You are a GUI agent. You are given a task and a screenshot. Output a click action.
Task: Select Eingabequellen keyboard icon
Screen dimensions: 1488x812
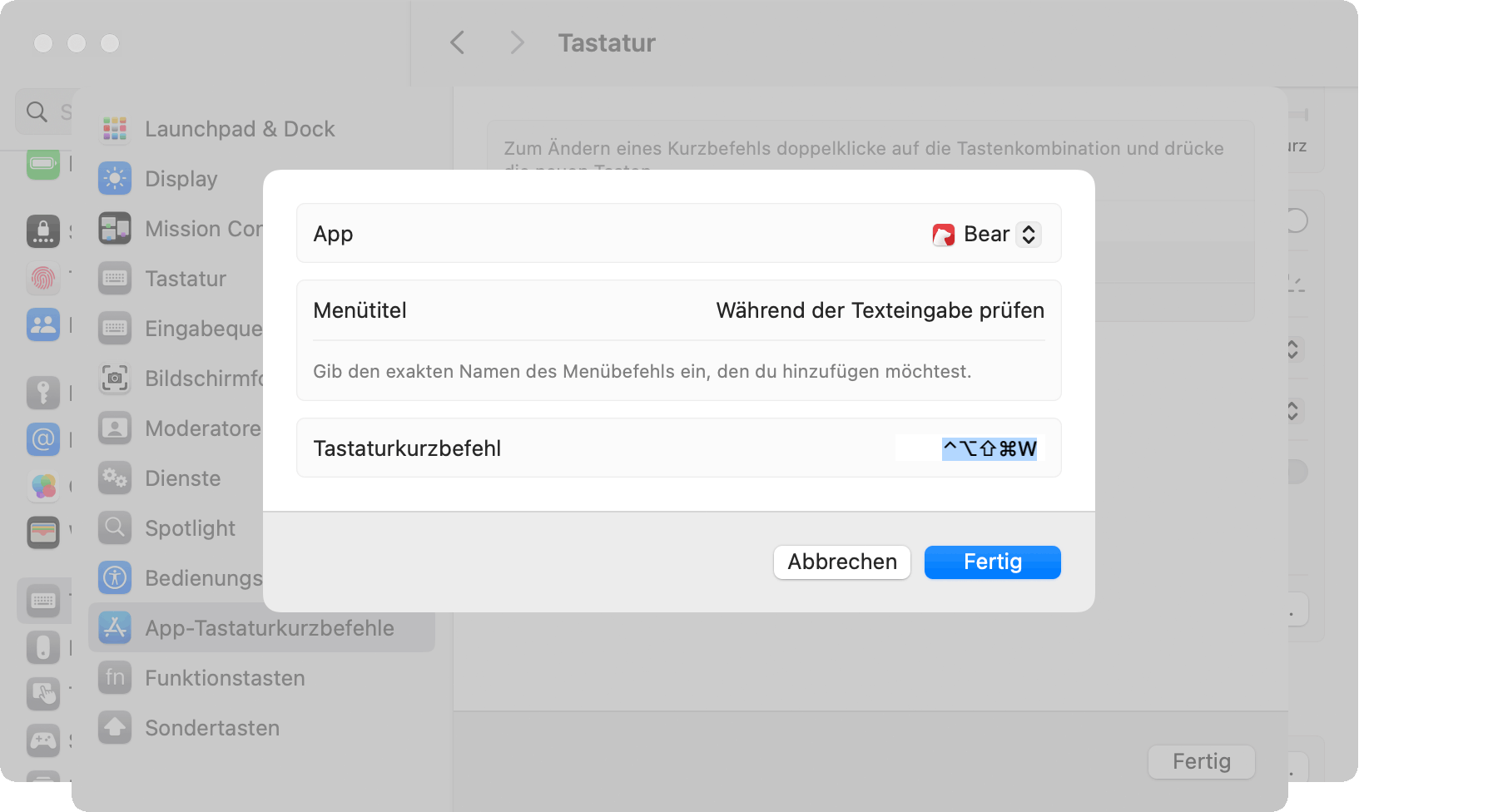(115, 329)
